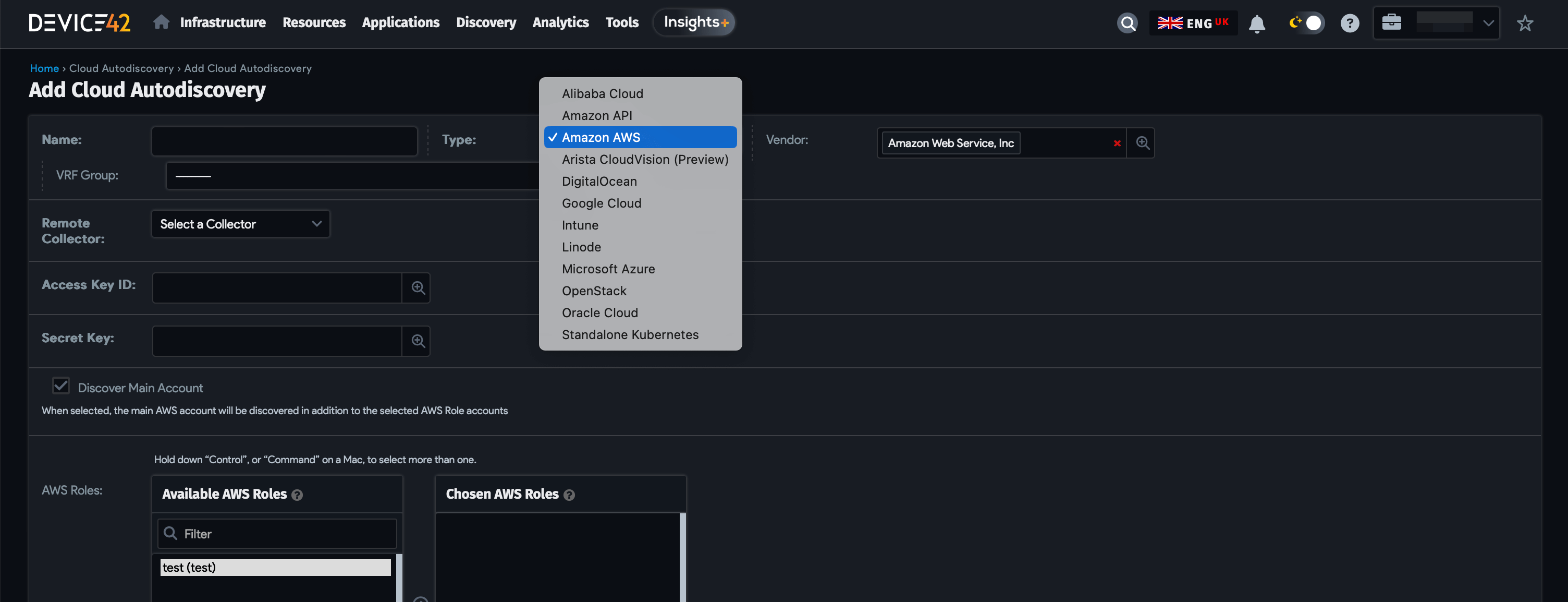Click the Insights+ button

(x=694, y=22)
